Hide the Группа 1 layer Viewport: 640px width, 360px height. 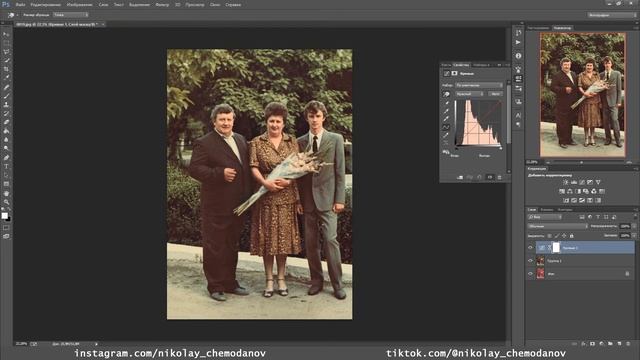point(531,261)
